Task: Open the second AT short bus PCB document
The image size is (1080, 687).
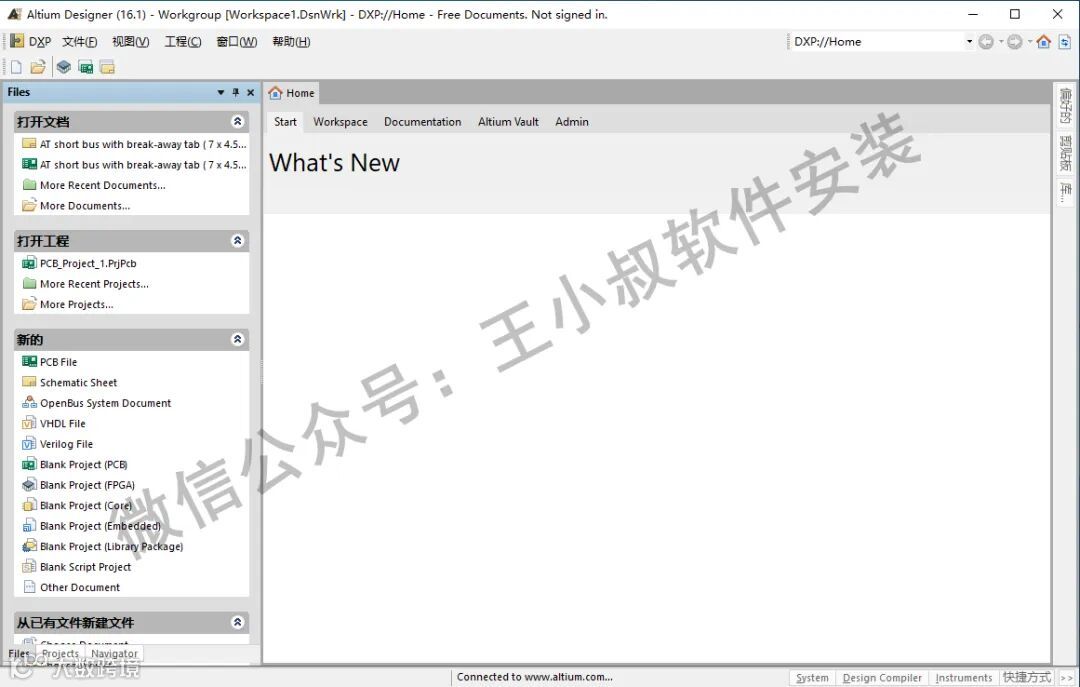Action: click(x=134, y=165)
